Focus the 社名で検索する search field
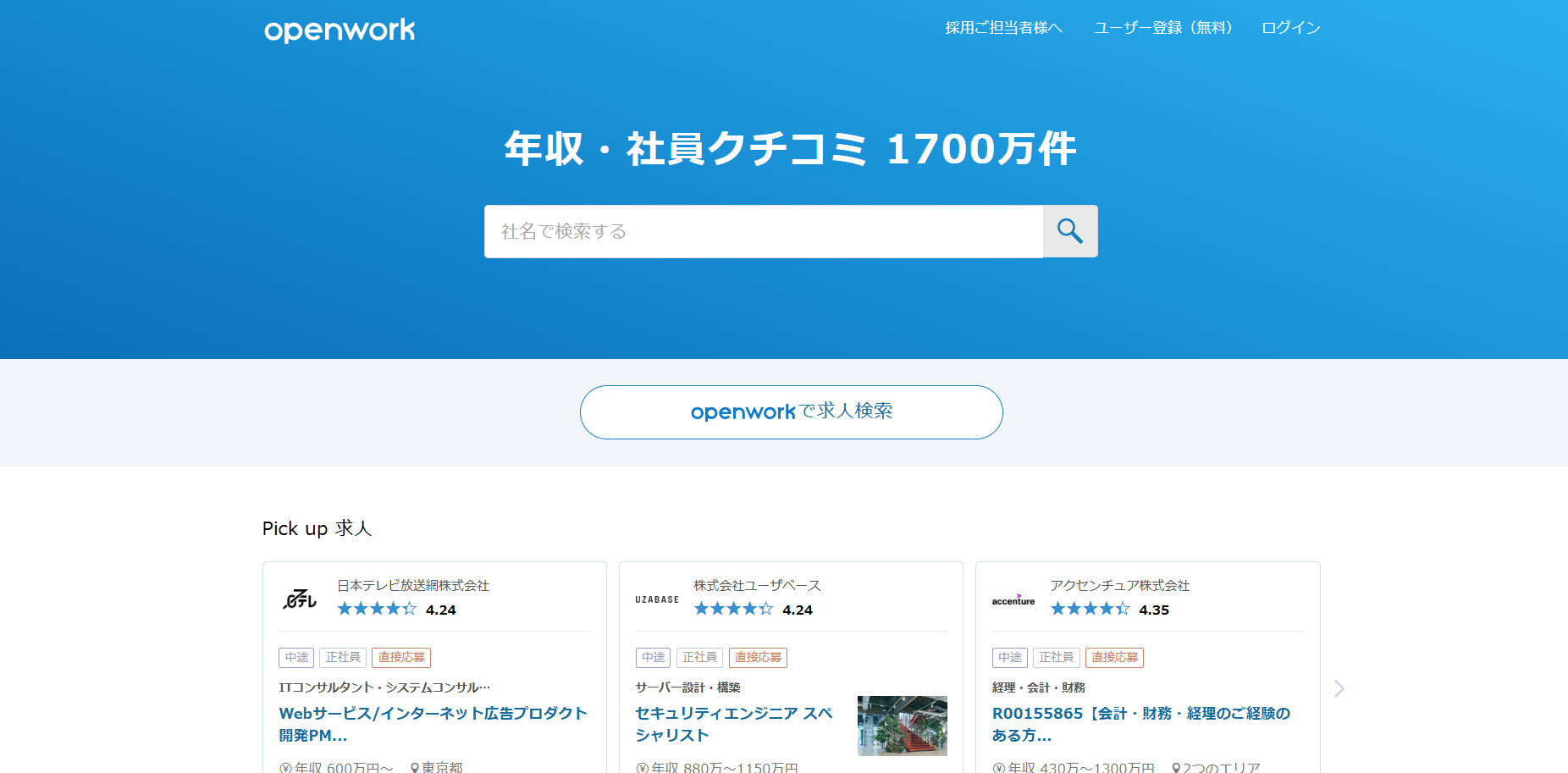 click(x=763, y=231)
